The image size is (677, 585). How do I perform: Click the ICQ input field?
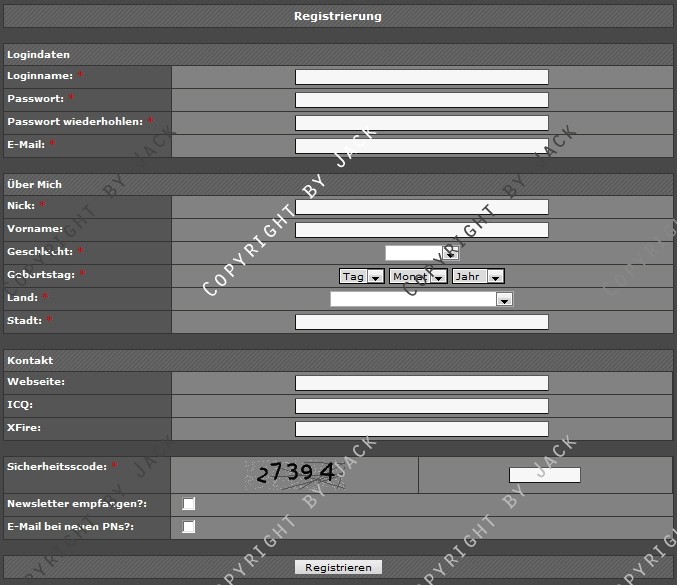pyautogui.click(x=421, y=406)
